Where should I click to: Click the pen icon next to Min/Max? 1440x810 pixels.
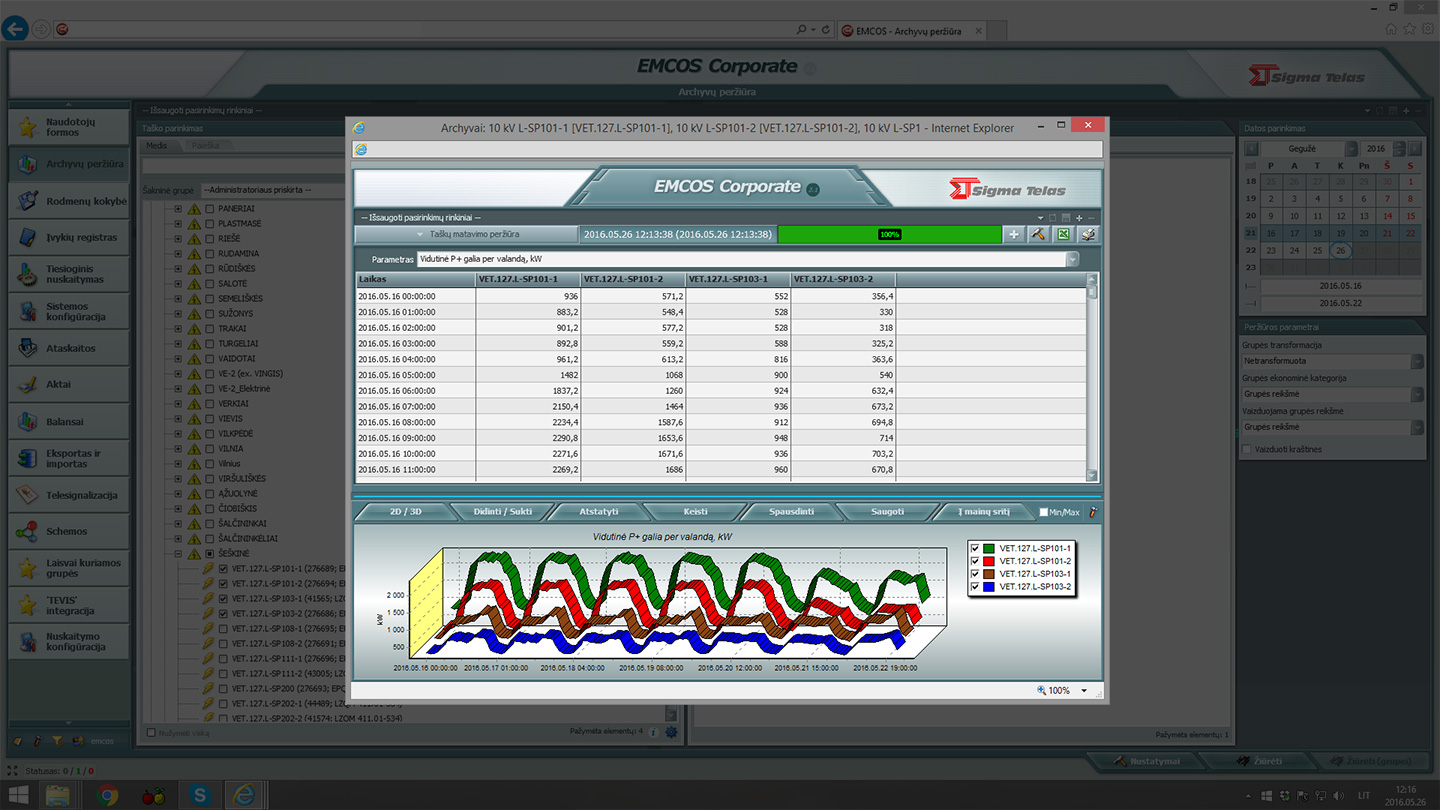[x=1093, y=512]
